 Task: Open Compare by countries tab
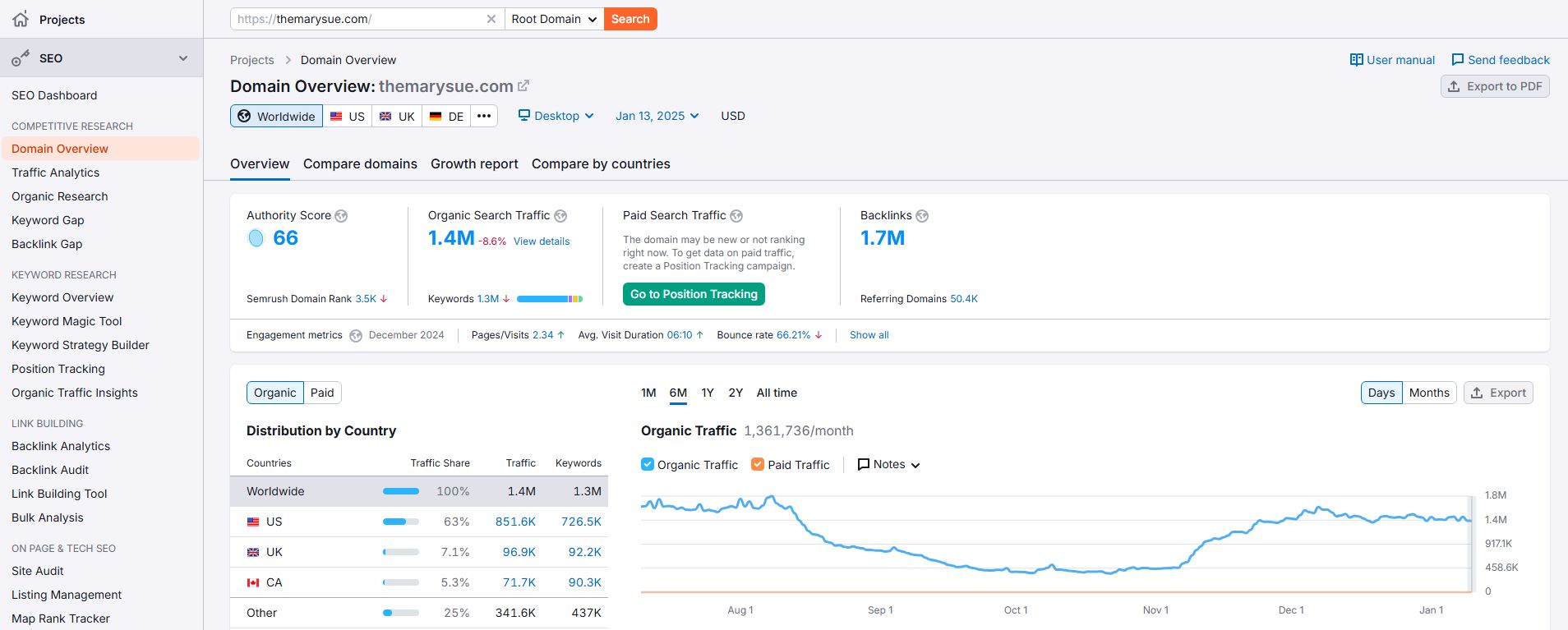[601, 163]
